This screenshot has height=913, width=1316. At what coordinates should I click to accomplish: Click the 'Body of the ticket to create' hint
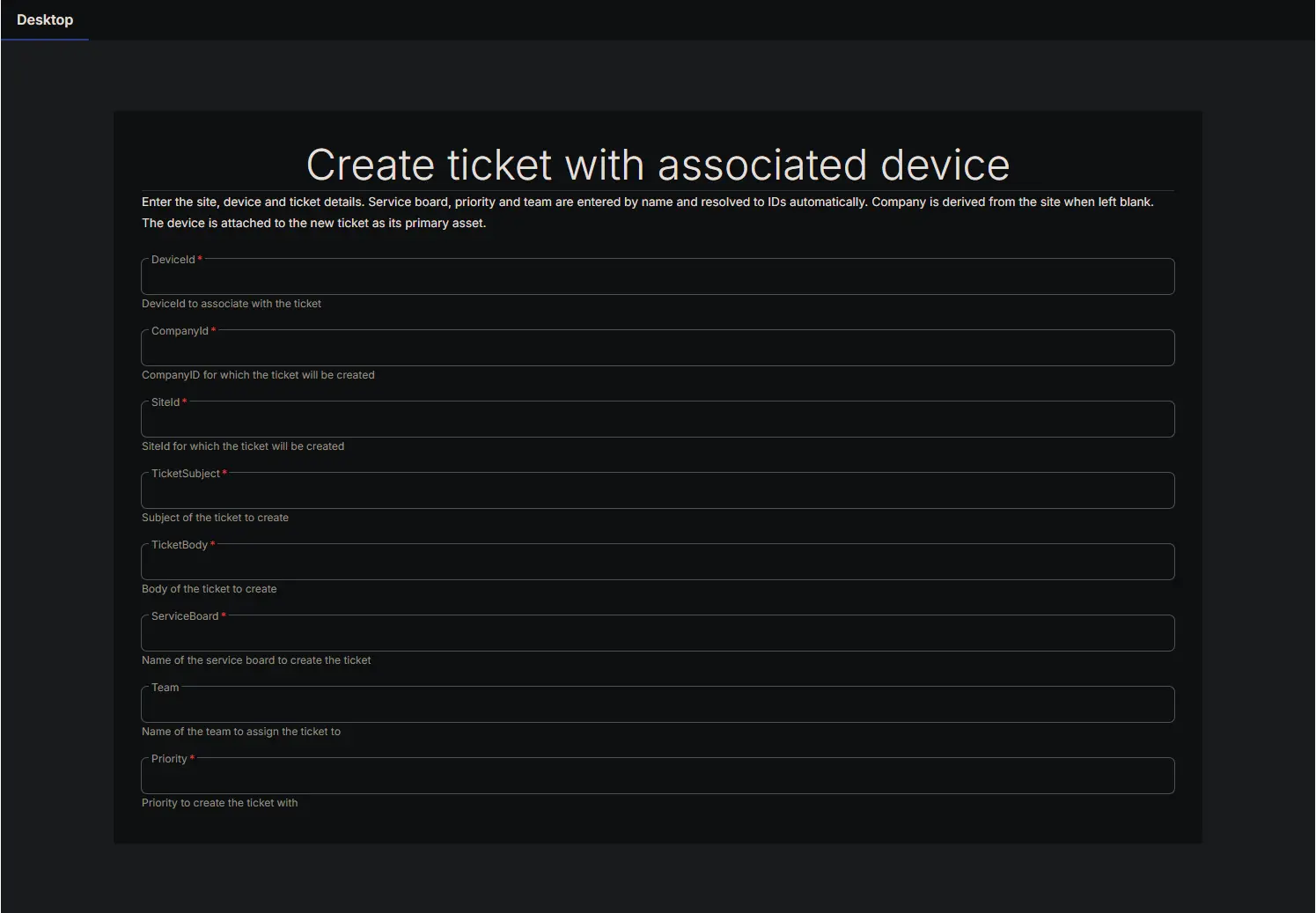coord(210,589)
